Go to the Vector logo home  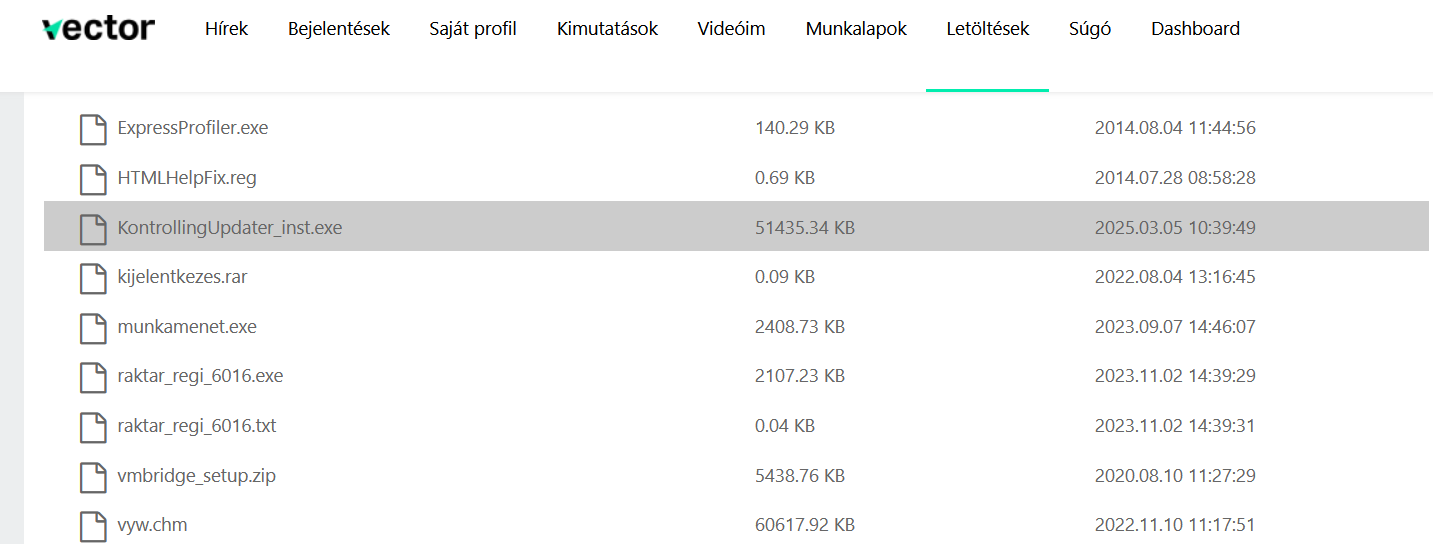98,29
